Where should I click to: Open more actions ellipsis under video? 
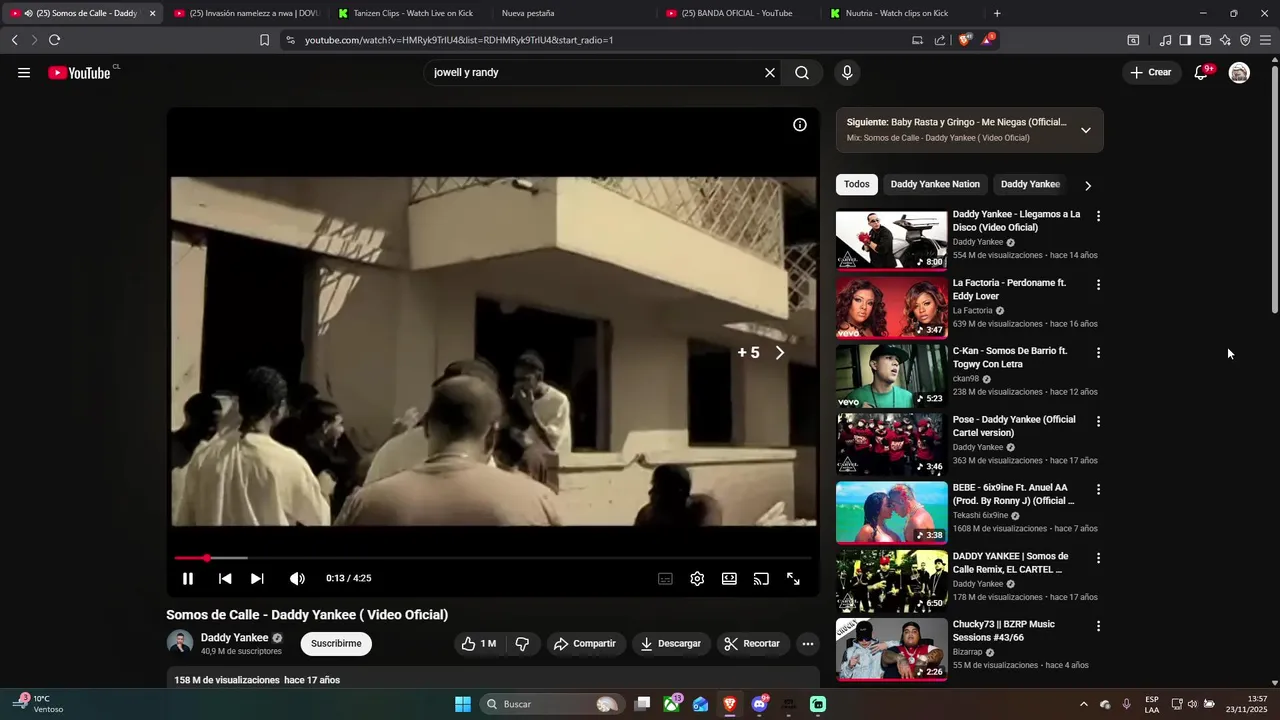(x=808, y=644)
